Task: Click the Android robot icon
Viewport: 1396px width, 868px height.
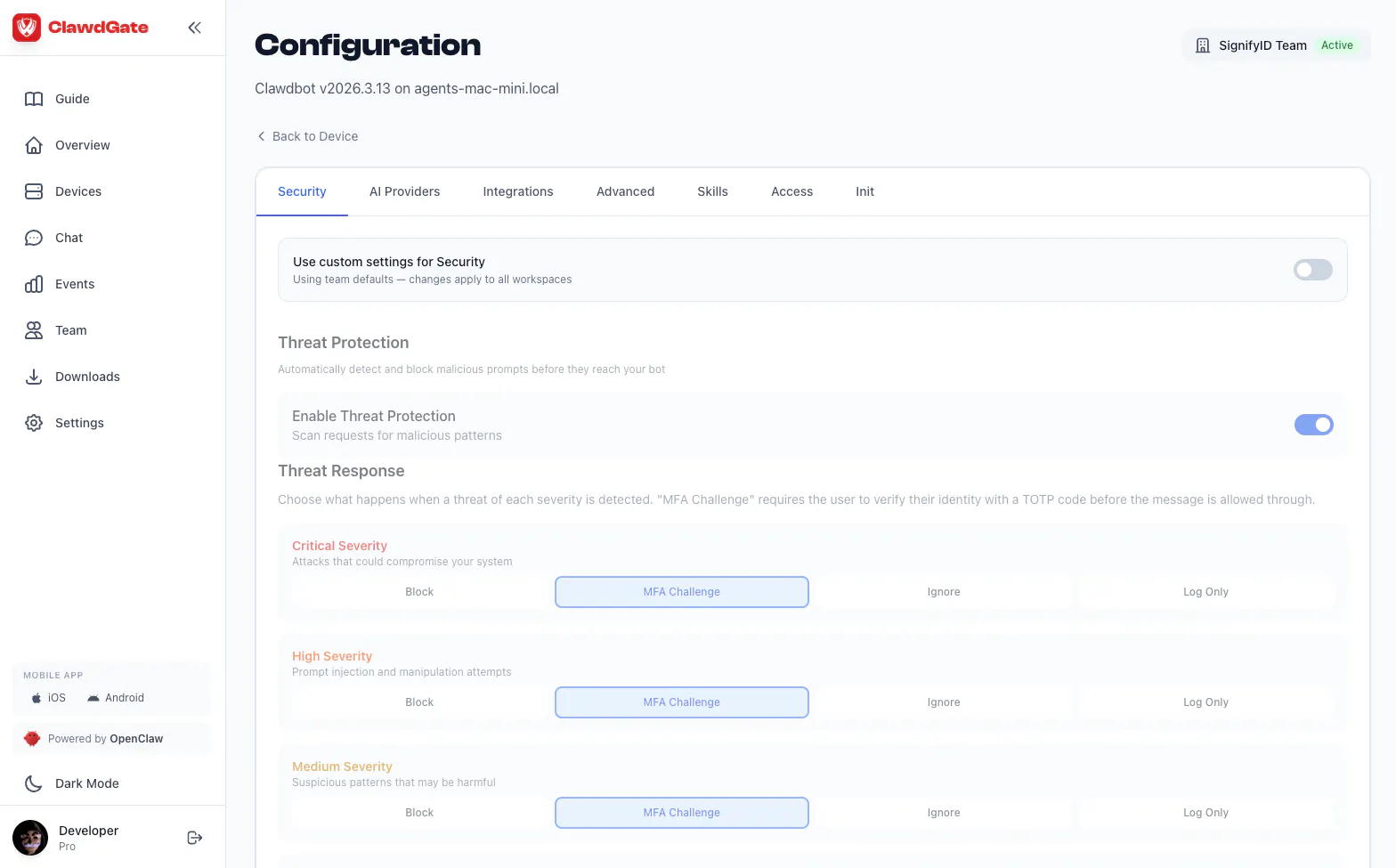Action: 93,698
